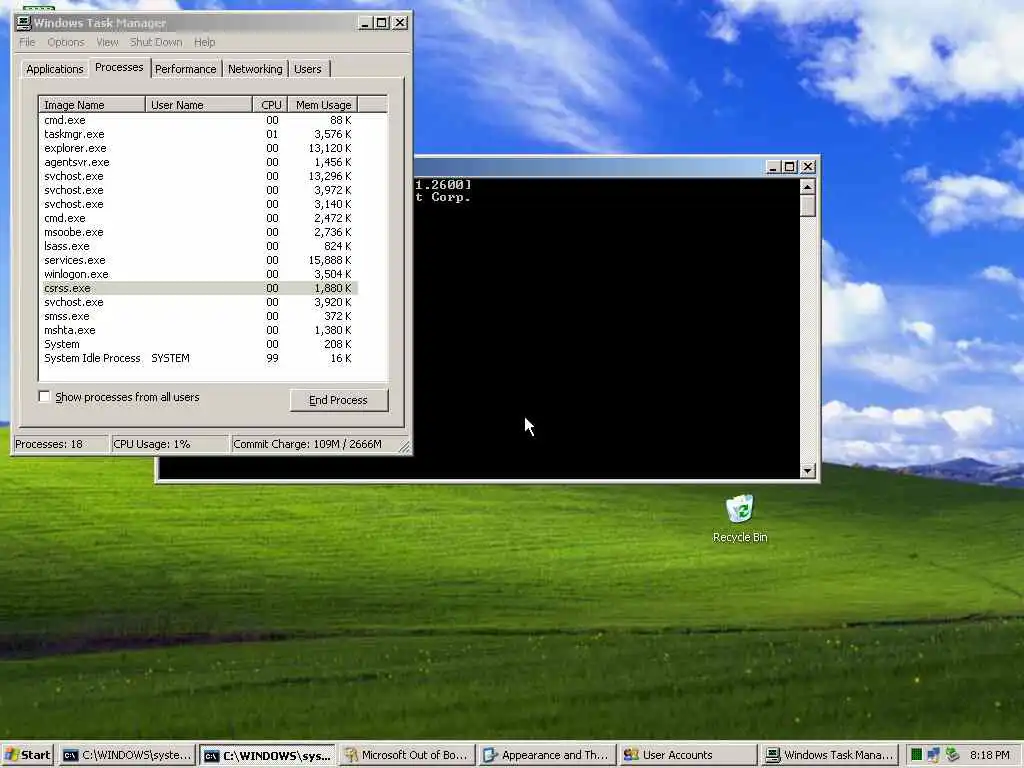Click green CPU meter tray icon
Screen dimensions: 1024x768
[916, 755]
